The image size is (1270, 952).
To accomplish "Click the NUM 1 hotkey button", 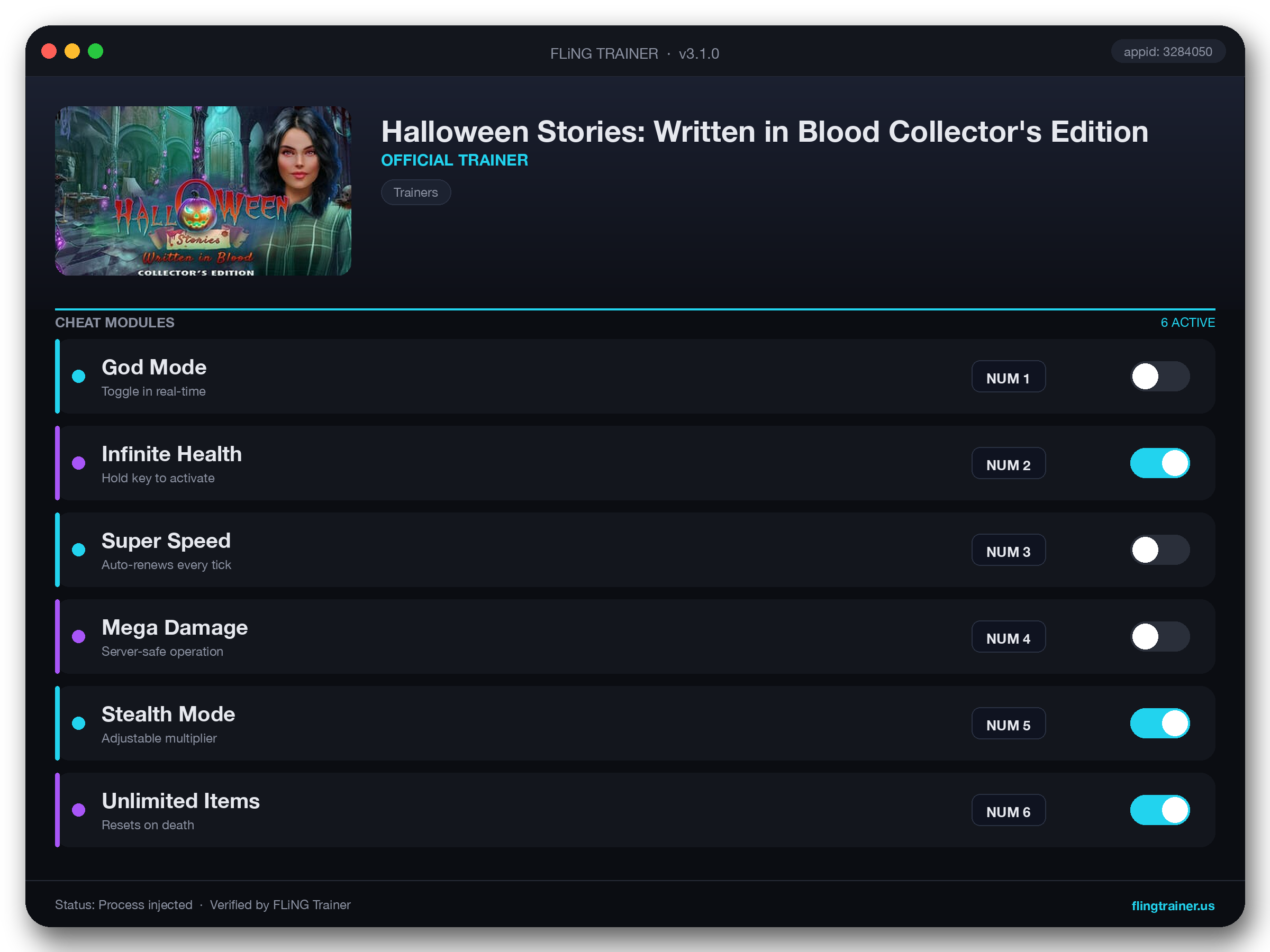I will [x=1008, y=377].
